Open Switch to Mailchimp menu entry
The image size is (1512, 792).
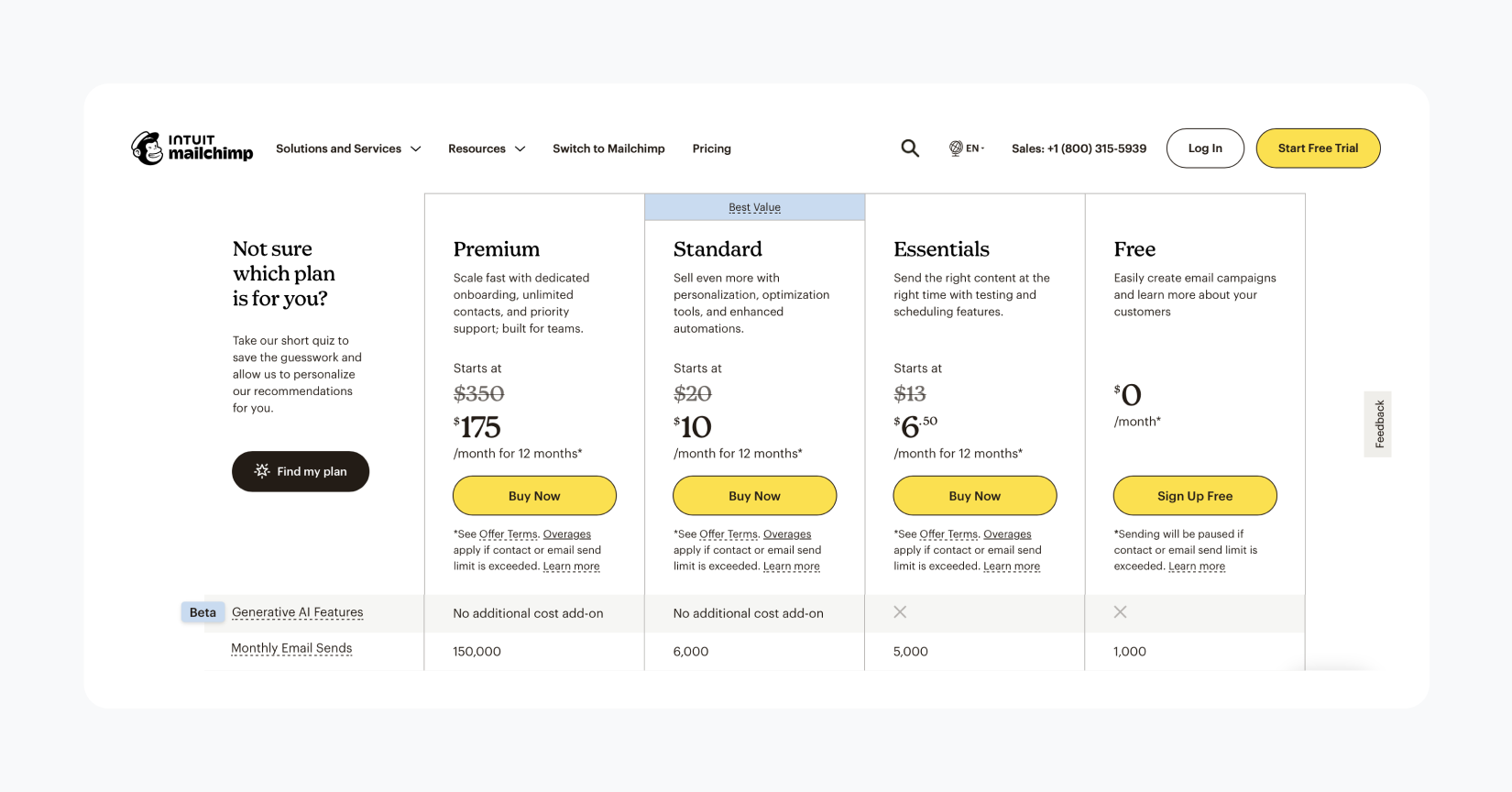(x=608, y=148)
